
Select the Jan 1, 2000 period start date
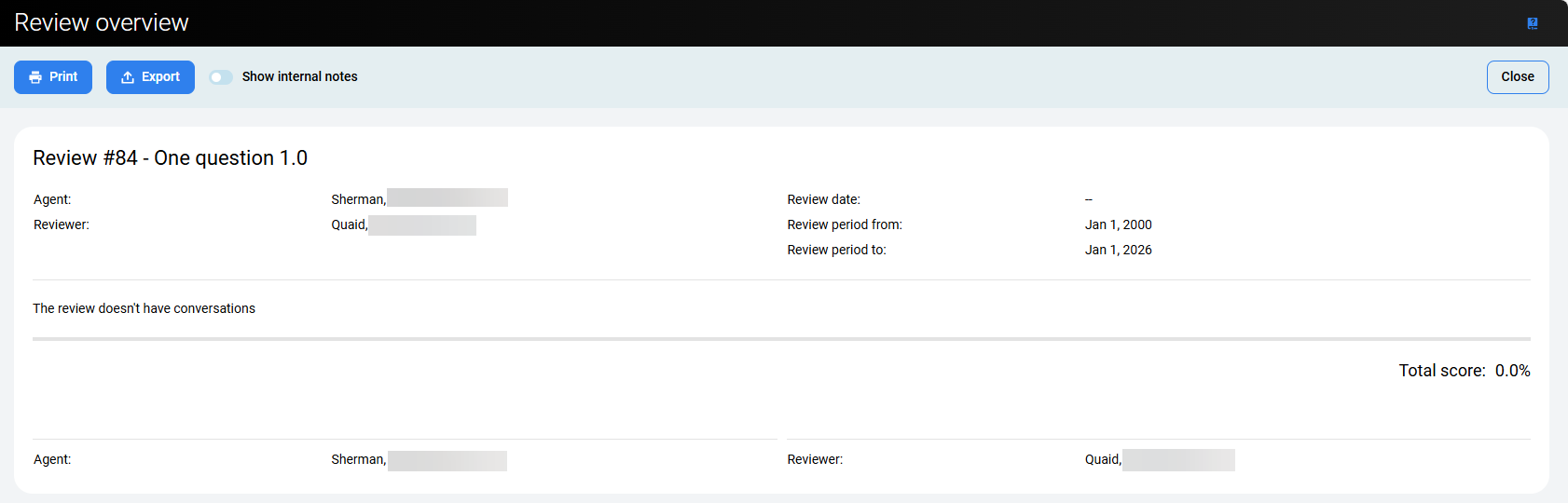click(x=1118, y=224)
